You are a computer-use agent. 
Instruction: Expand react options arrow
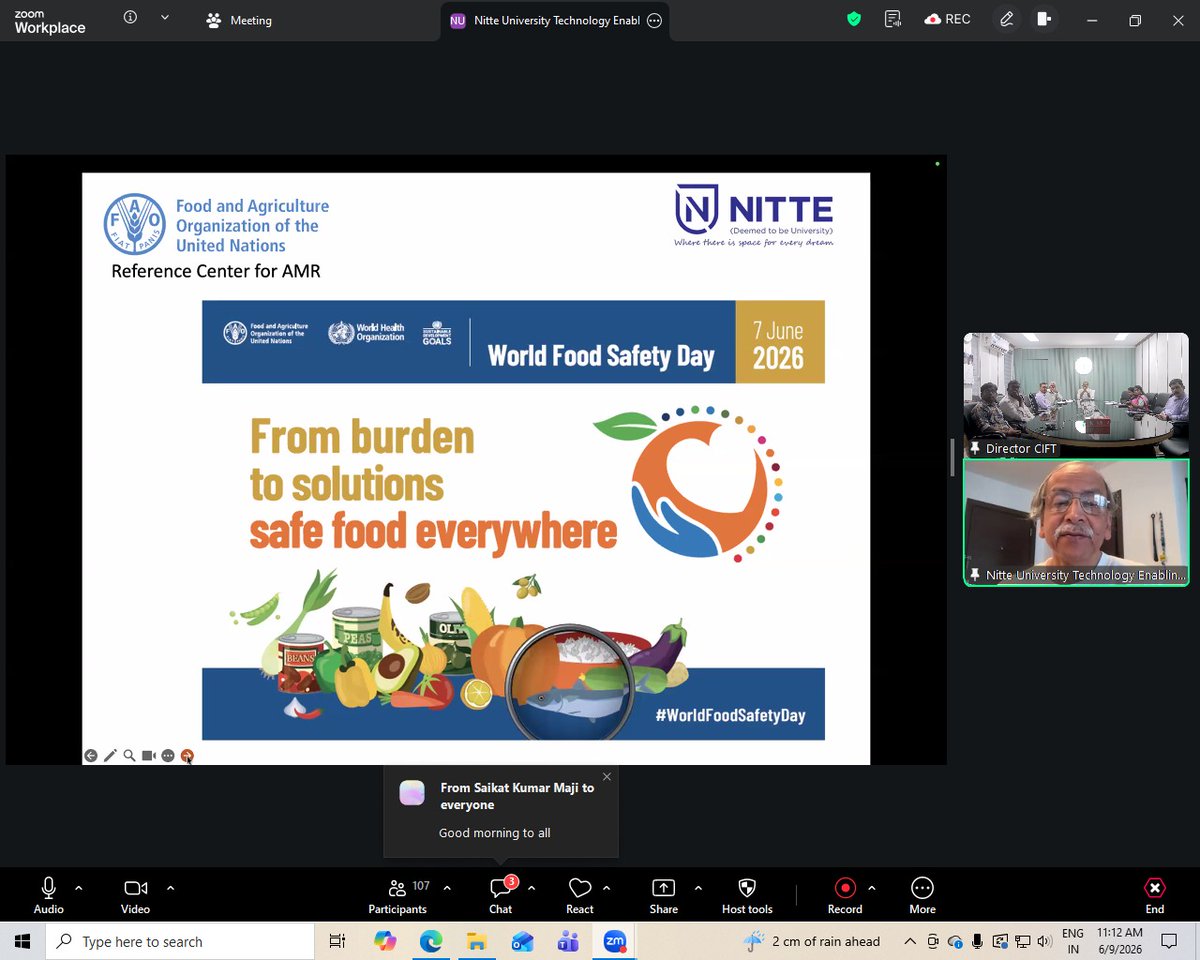(607, 888)
